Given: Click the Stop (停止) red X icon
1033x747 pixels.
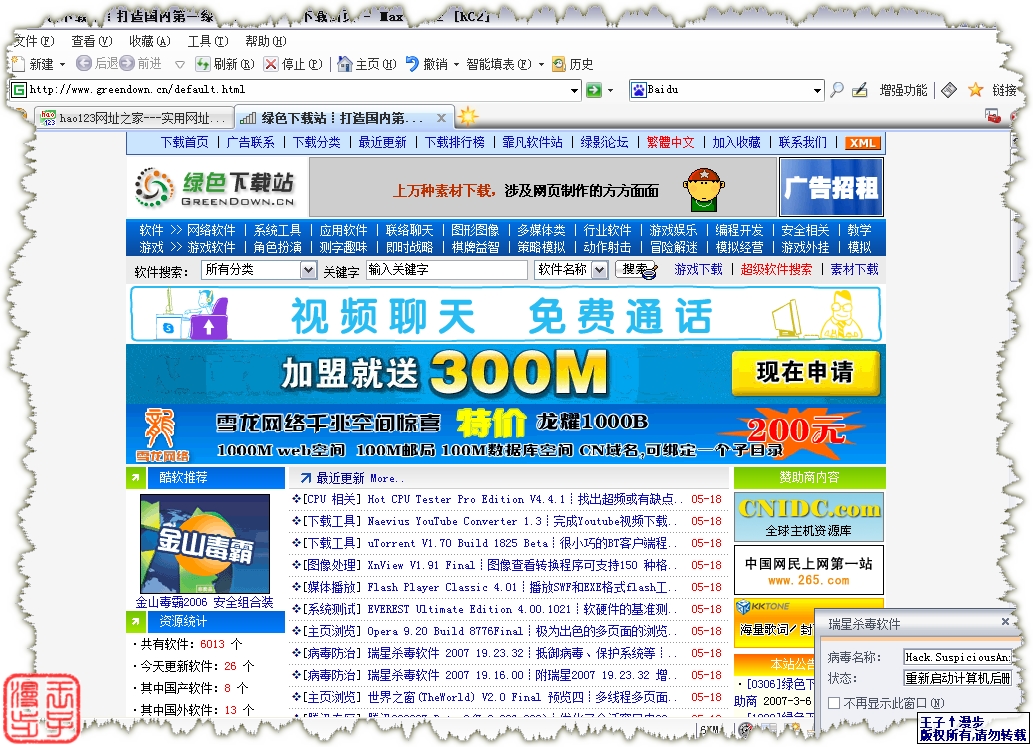Looking at the screenshot, I should (x=271, y=64).
